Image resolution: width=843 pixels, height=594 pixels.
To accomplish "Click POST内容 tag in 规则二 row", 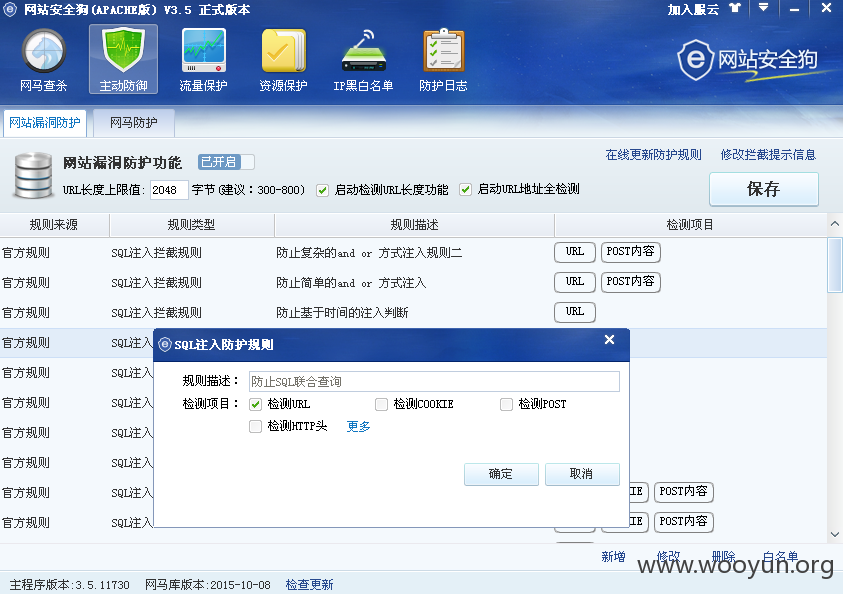I will [631, 252].
